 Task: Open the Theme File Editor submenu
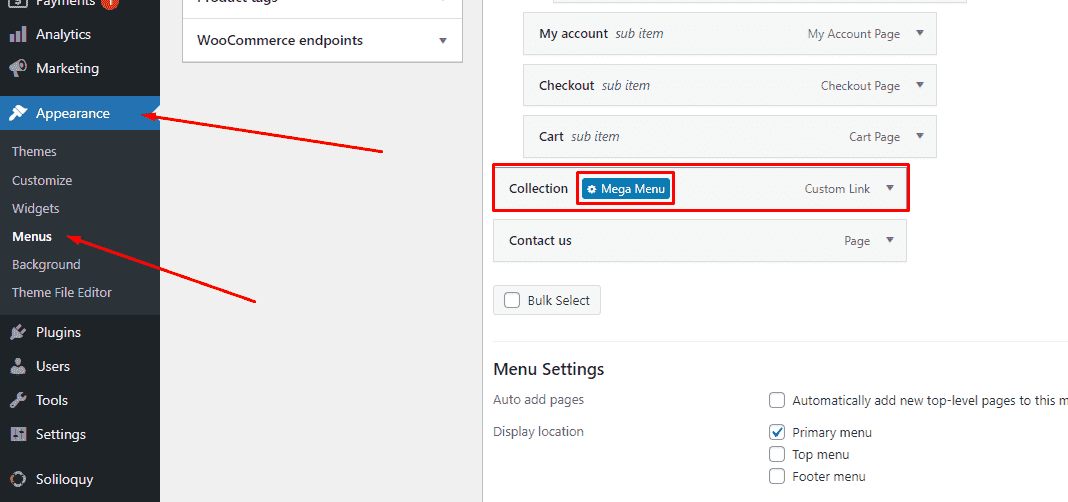click(x=62, y=293)
